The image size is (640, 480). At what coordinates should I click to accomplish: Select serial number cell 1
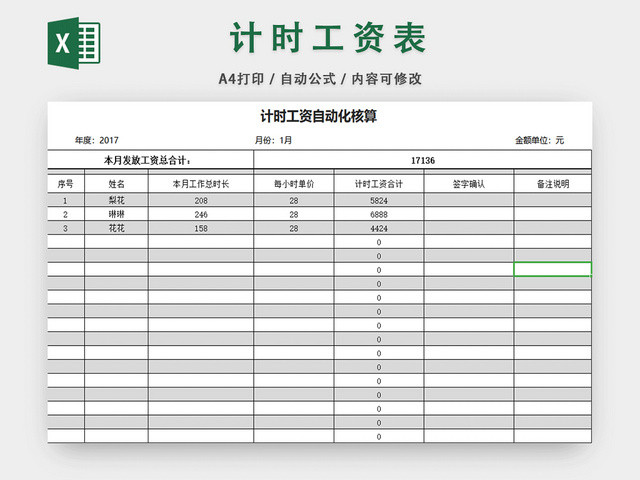pyautogui.click(x=66, y=200)
